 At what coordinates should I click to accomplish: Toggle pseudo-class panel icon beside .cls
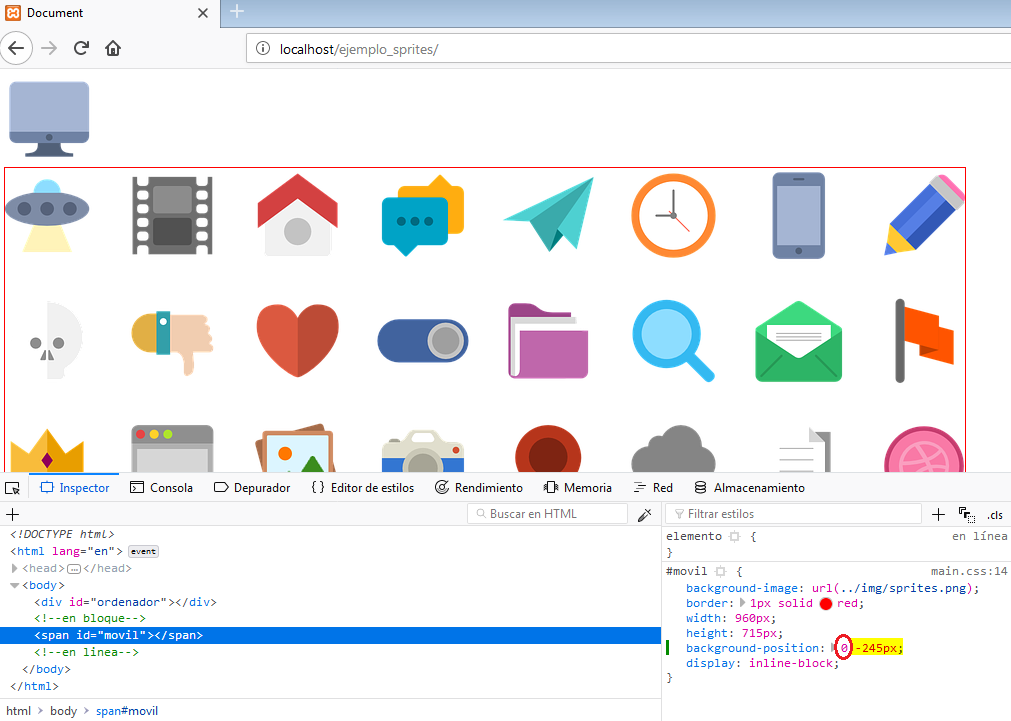click(x=966, y=514)
